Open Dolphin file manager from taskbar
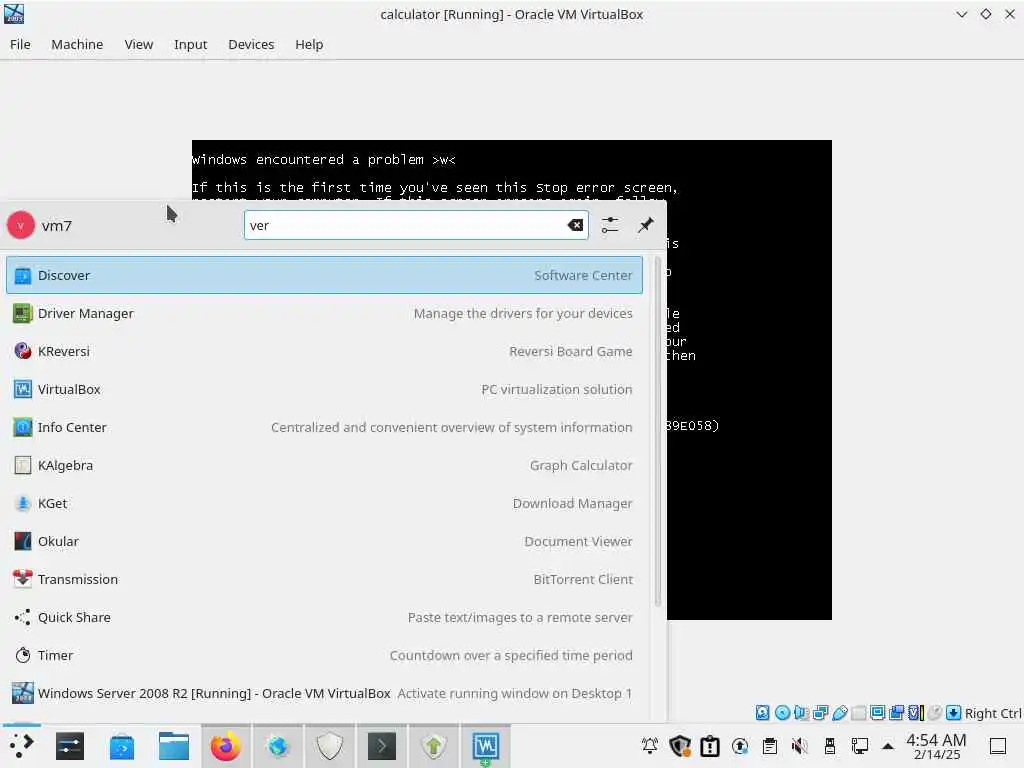The height and width of the screenshot is (768, 1024). tap(174, 746)
